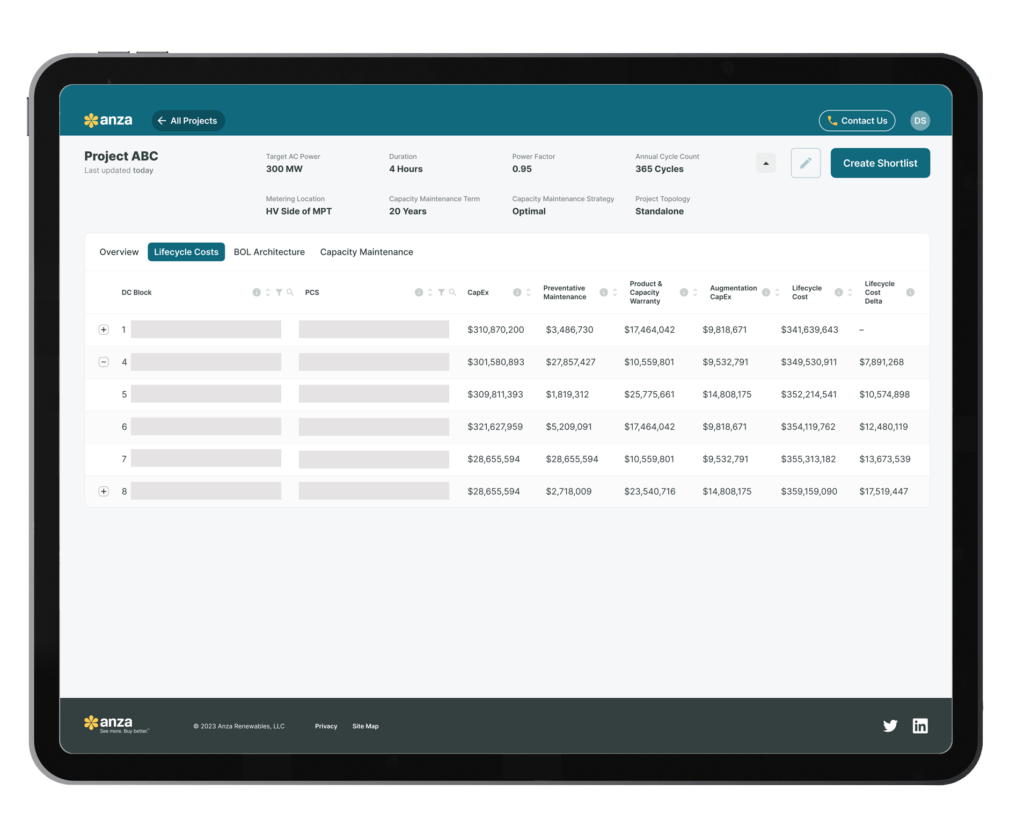Screen dimensions: 1024x834
Task: Show info for Product & Capacity Warranty
Action: 684,293
